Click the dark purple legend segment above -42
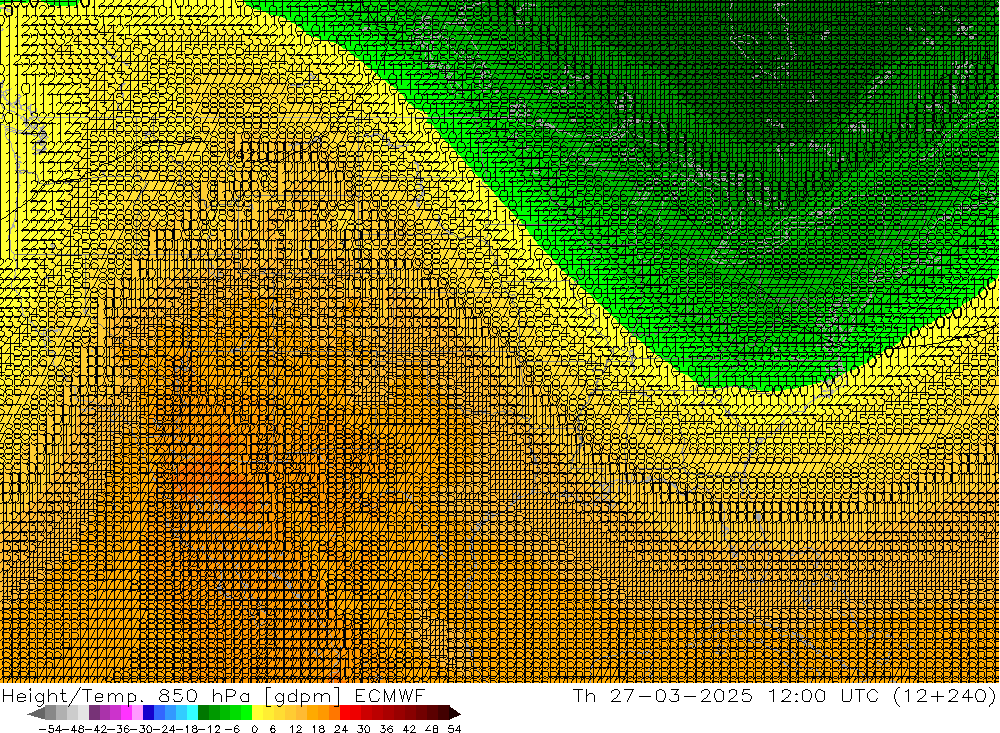The height and width of the screenshot is (733, 1000). pos(94,713)
